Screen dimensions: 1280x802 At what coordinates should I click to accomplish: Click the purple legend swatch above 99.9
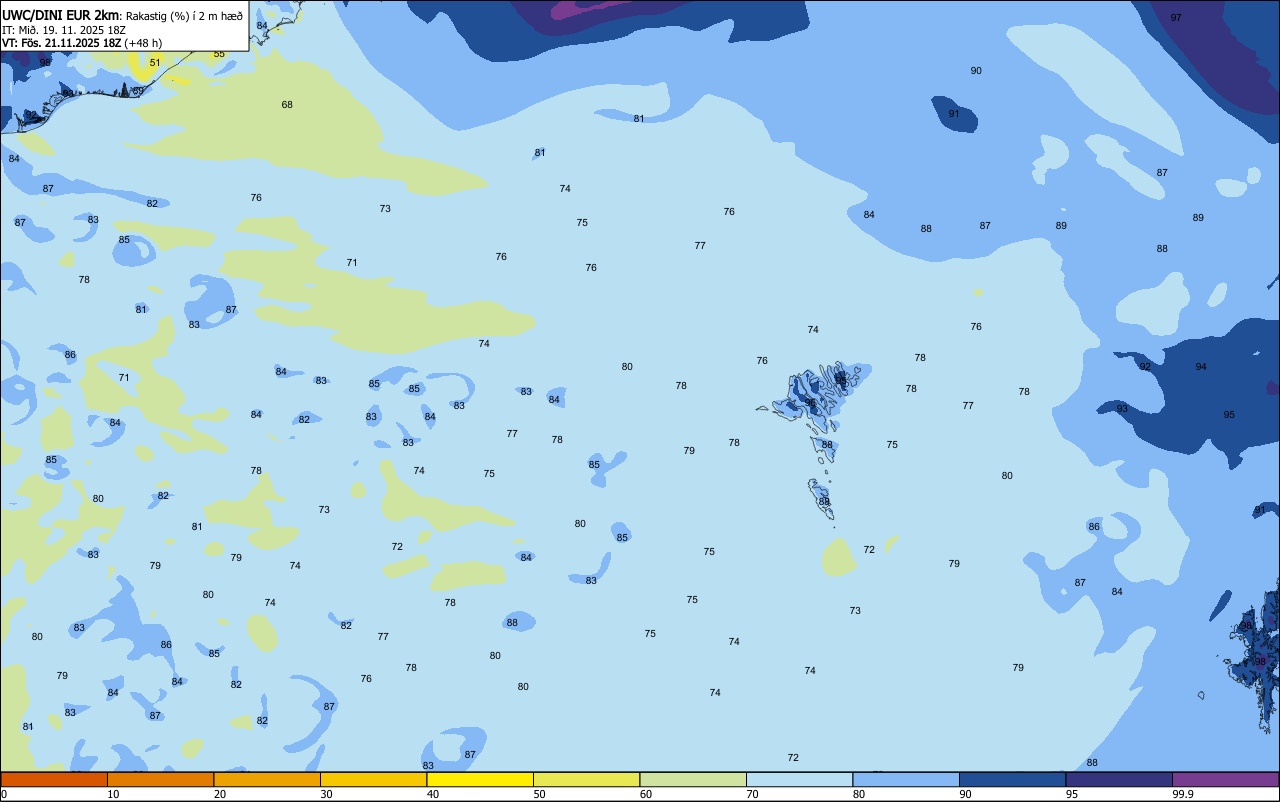click(x=1226, y=779)
